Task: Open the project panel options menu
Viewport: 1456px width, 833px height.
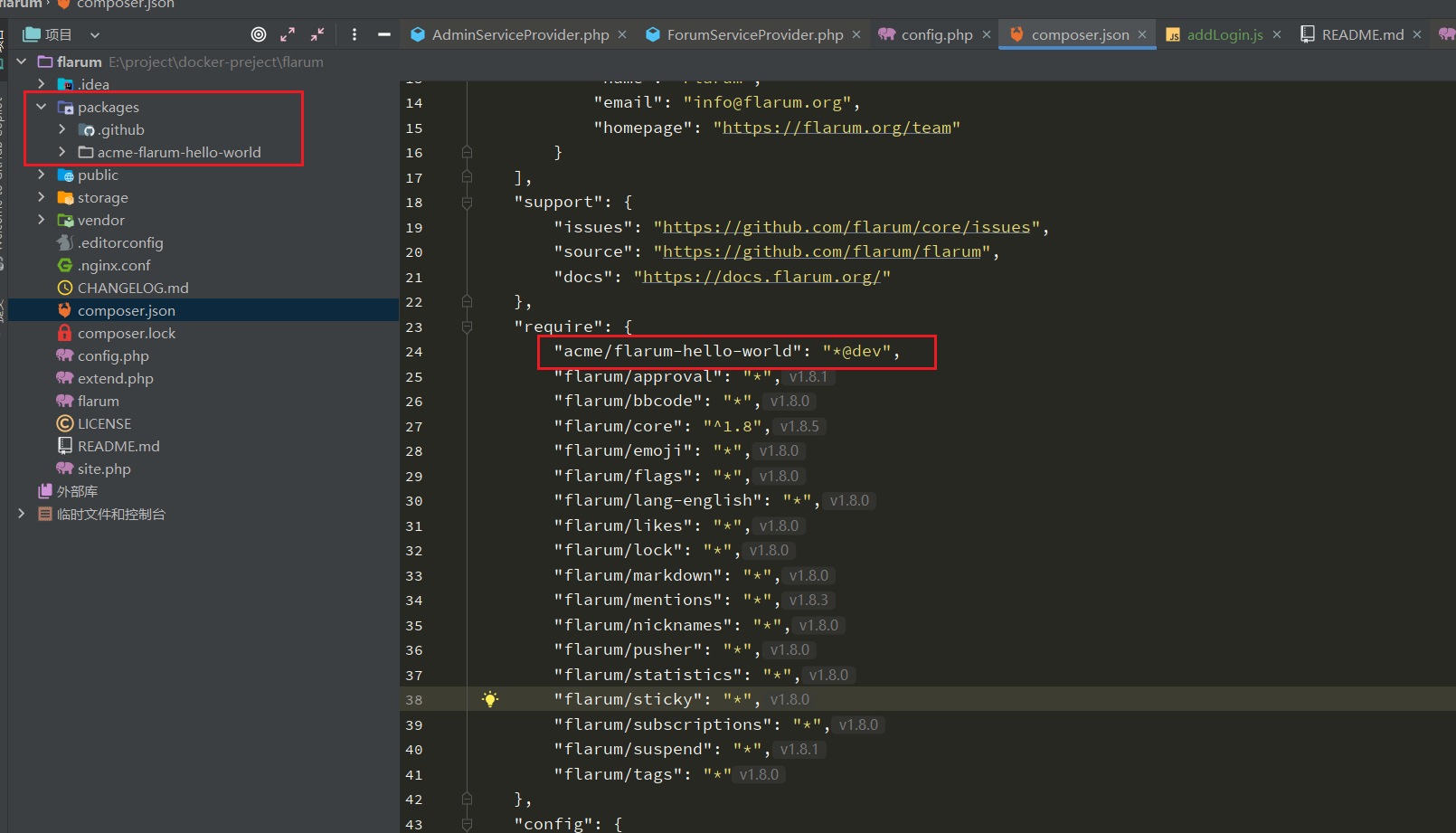Action: pos(355,34)
